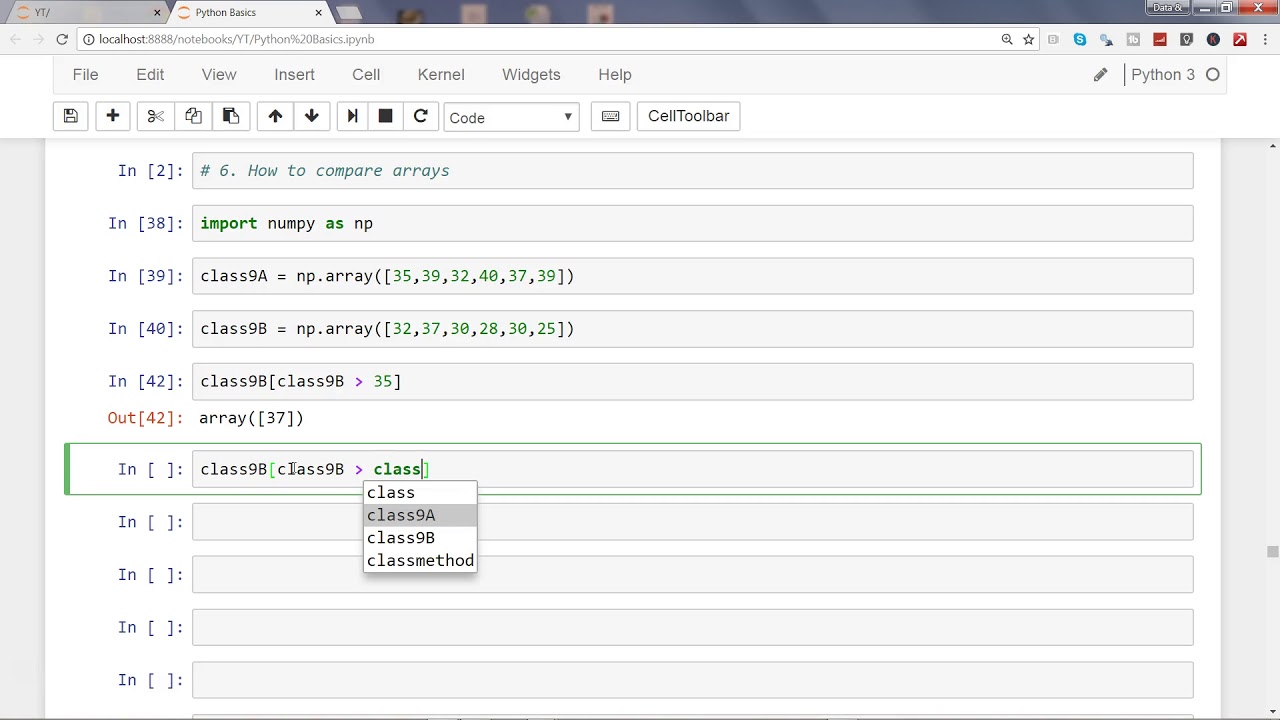Restart kernel using circular arrow icon
This screenshot has width=1280, height=720.
pos(420,116)
